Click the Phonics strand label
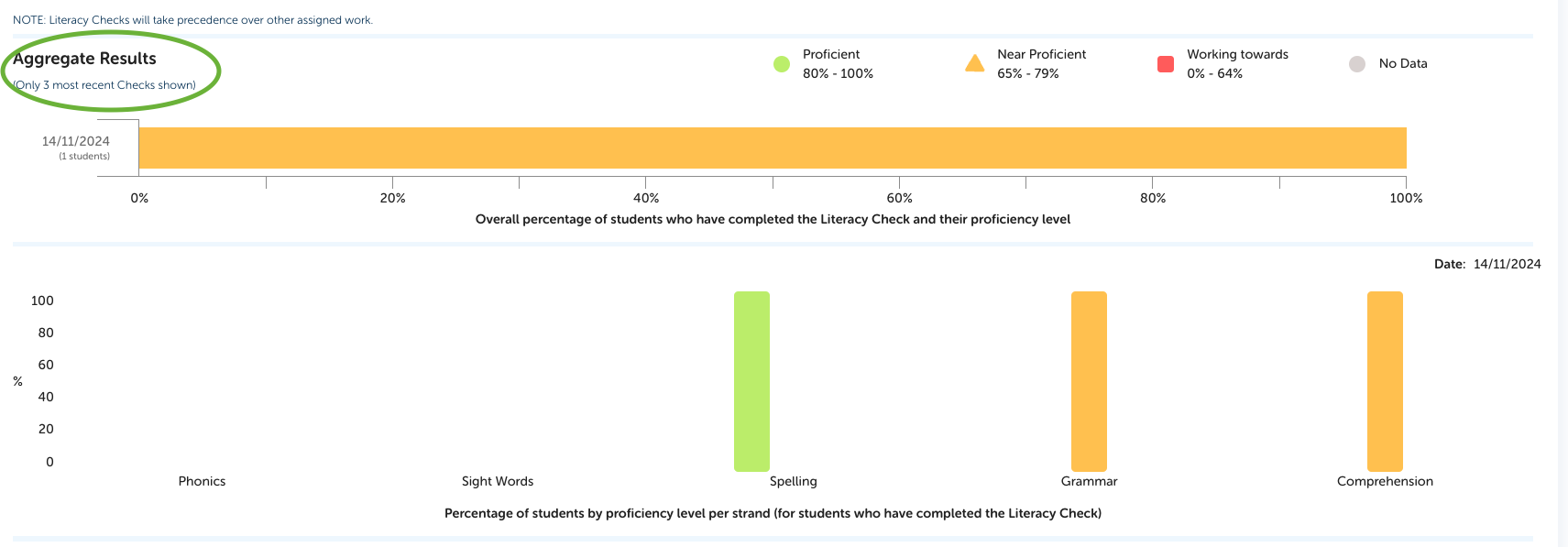 pyautogui.click(x=202, y=481)
